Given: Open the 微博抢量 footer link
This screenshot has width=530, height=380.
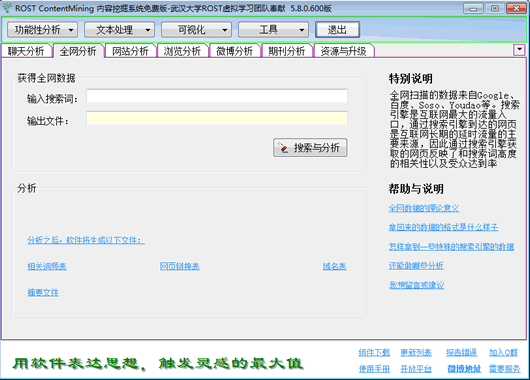Looking at the screenshot, I should [464, 369].
